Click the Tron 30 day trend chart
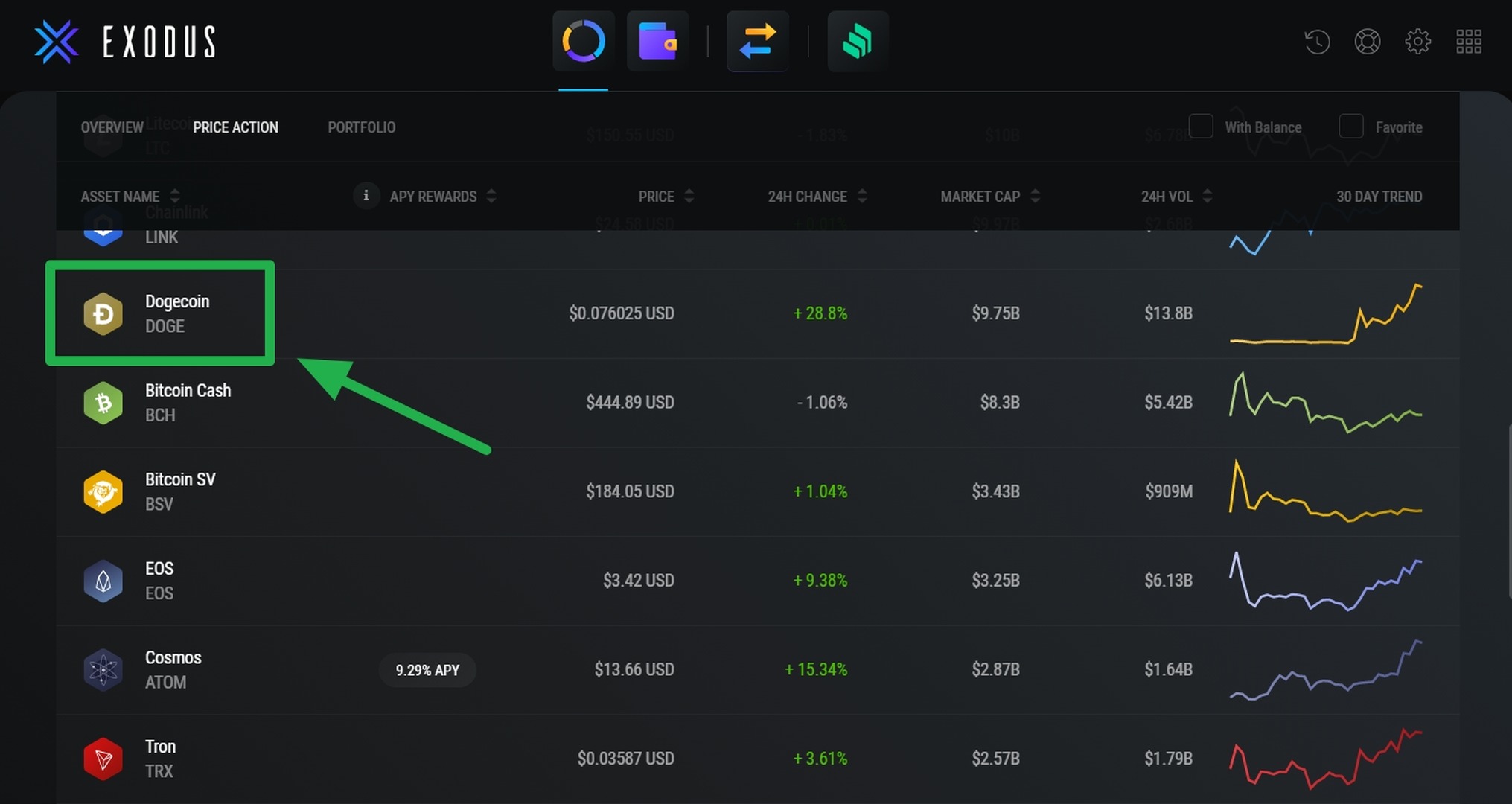This screenshot has width=1512, height=804. coord(1326,759)
